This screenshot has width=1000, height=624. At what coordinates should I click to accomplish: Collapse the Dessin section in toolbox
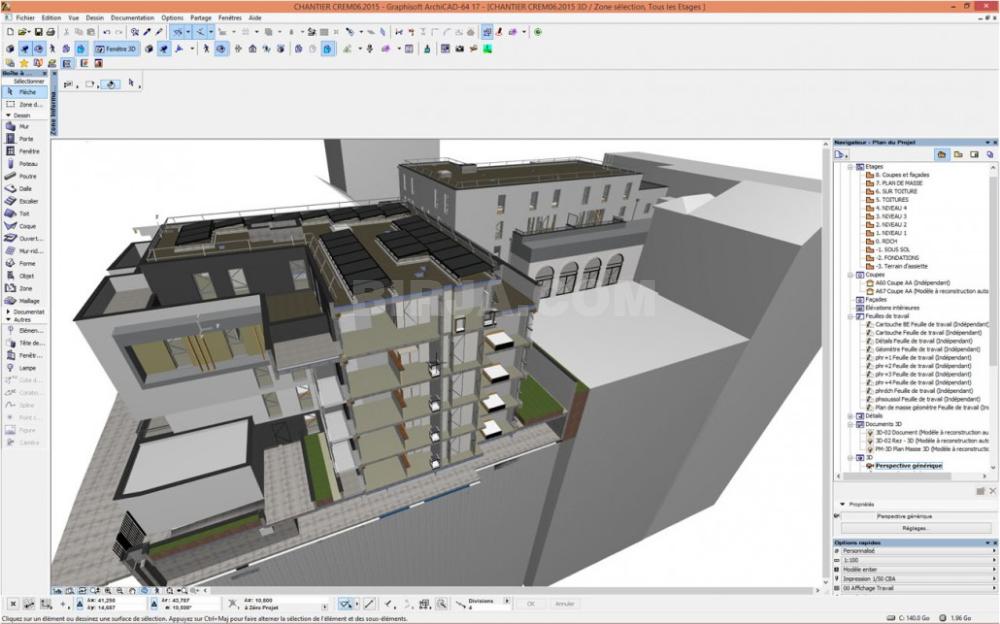point(9,115)
